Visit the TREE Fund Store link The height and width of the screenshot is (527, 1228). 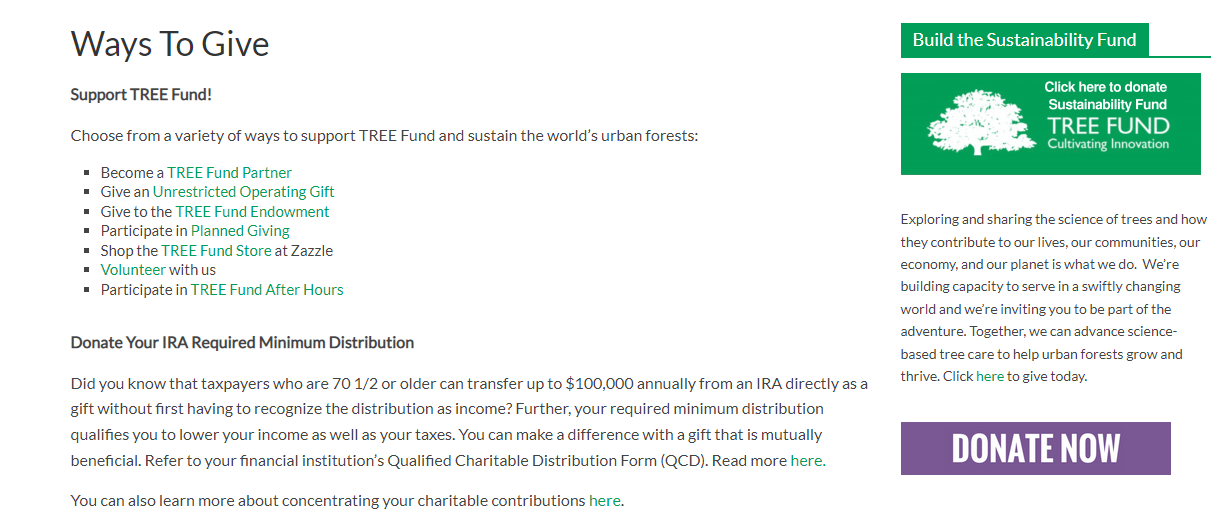(216, 250)
